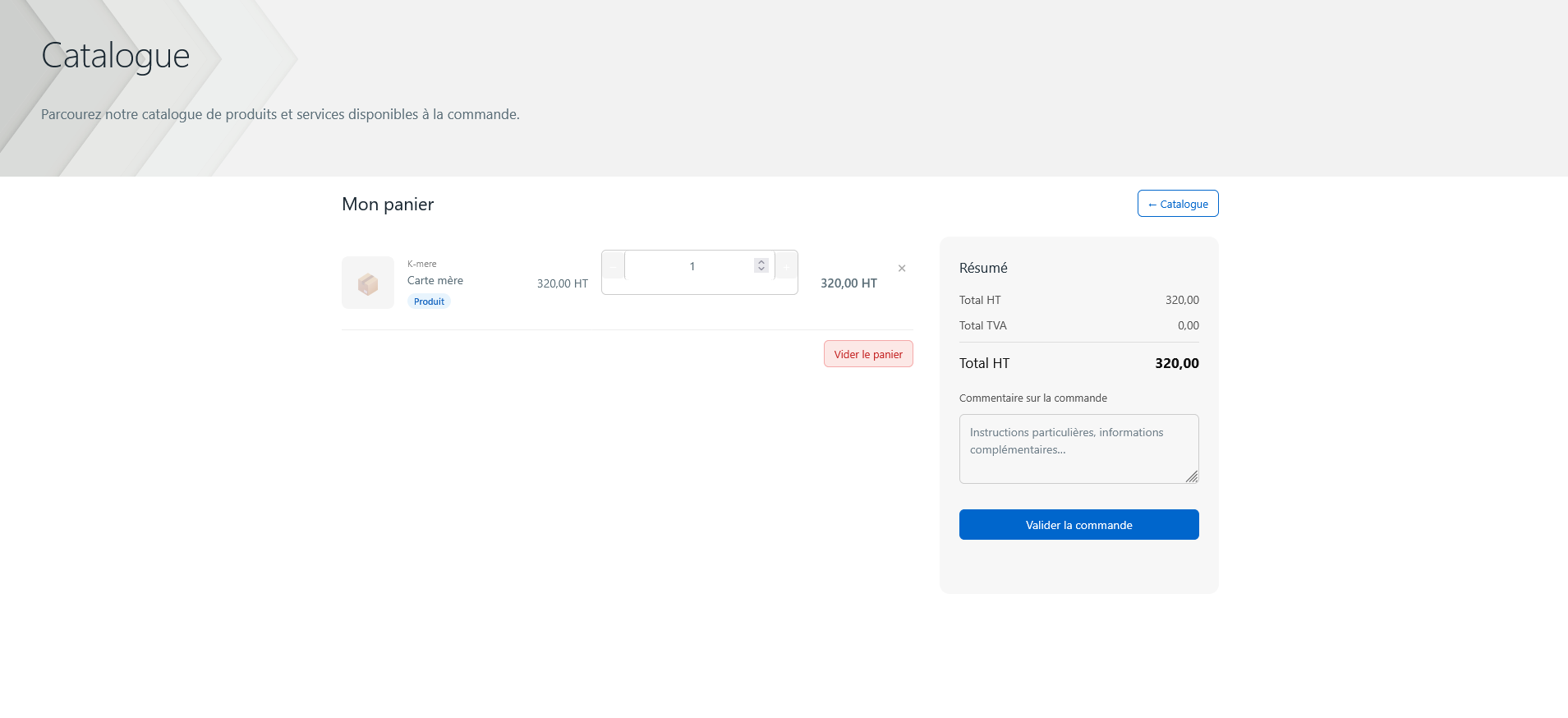Click the Résumé section title
The width and height of the screenshot is (1568, 718).
(983, 268)
